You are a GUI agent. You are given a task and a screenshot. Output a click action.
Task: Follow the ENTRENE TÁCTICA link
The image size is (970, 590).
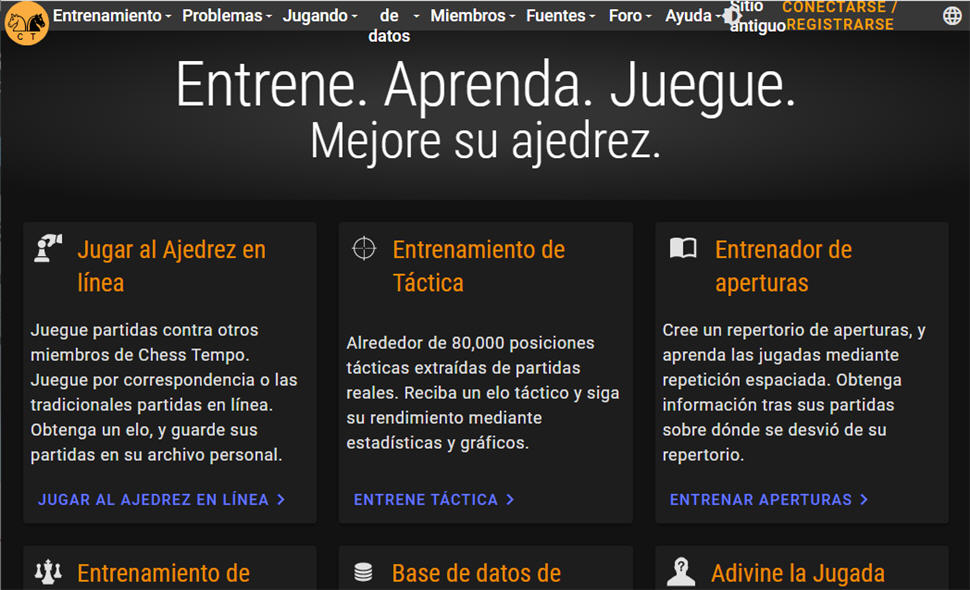tap(430, 499)
